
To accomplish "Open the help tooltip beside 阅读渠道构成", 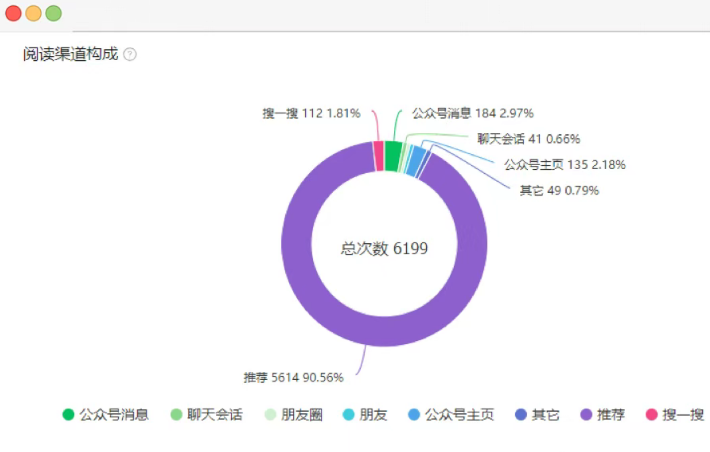I will click(130, 54).
